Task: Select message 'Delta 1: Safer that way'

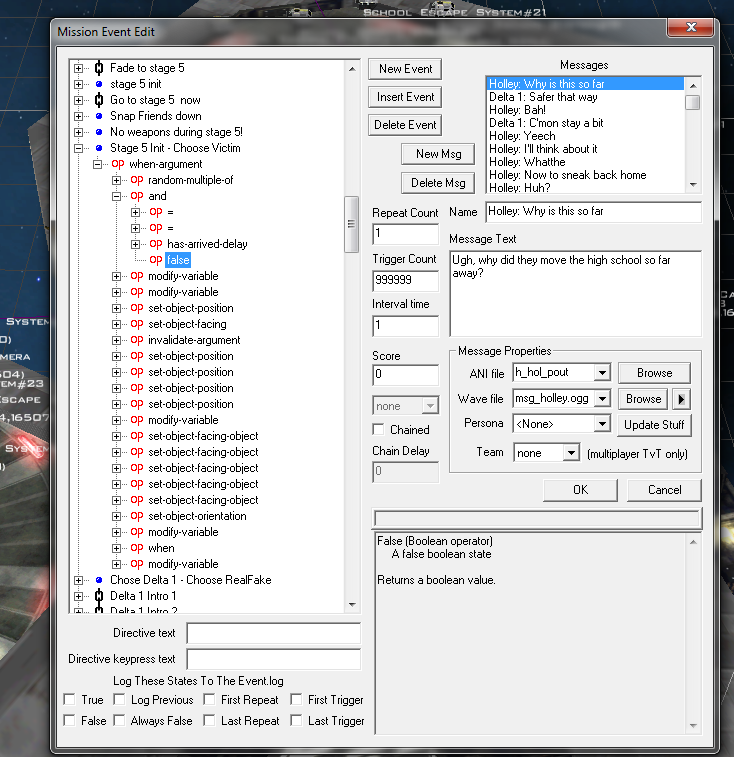Action: click(543, 97)
